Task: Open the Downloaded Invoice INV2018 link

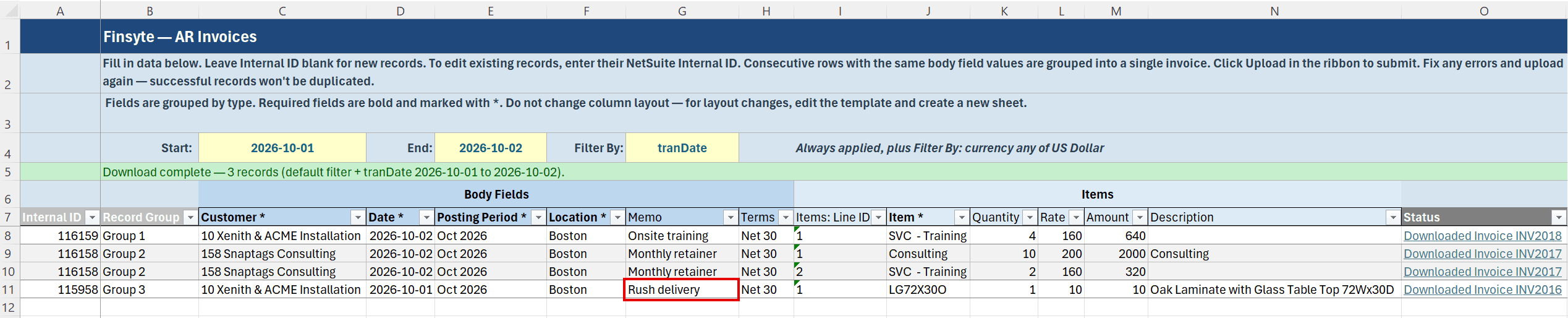Action: [x=1482, y=236]
